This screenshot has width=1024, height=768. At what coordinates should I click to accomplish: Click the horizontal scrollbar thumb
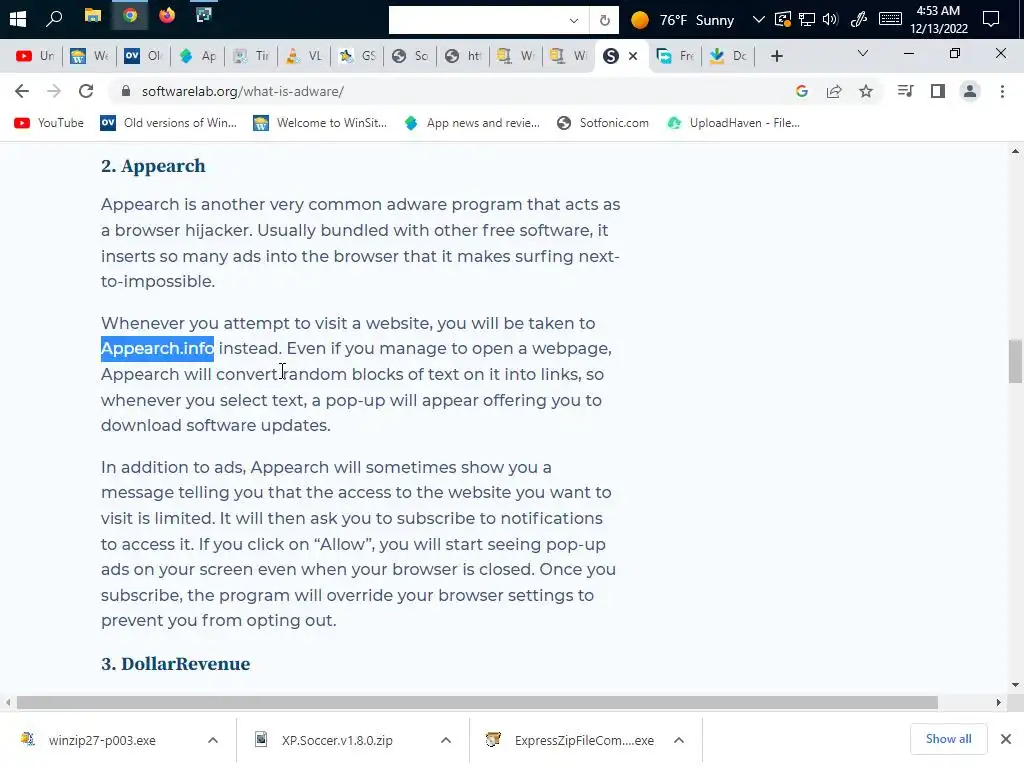point(477,703)
